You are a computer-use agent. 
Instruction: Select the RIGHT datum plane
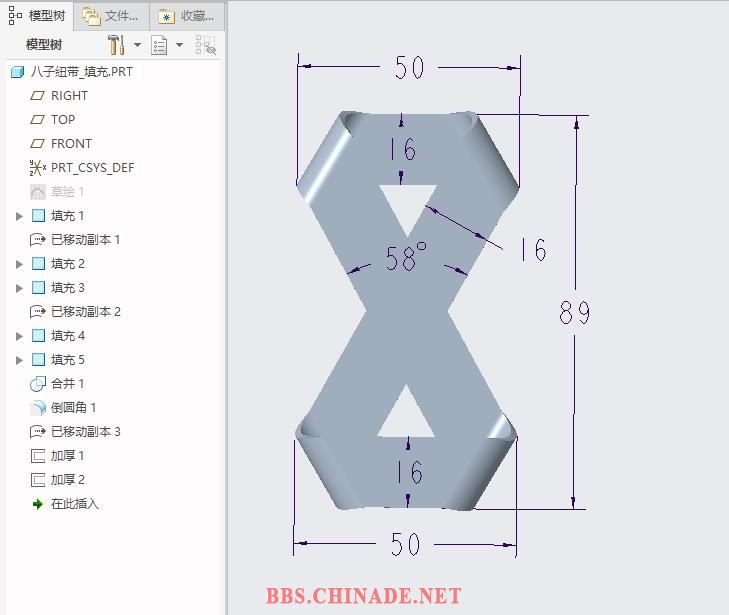click(x=69, y=96)
